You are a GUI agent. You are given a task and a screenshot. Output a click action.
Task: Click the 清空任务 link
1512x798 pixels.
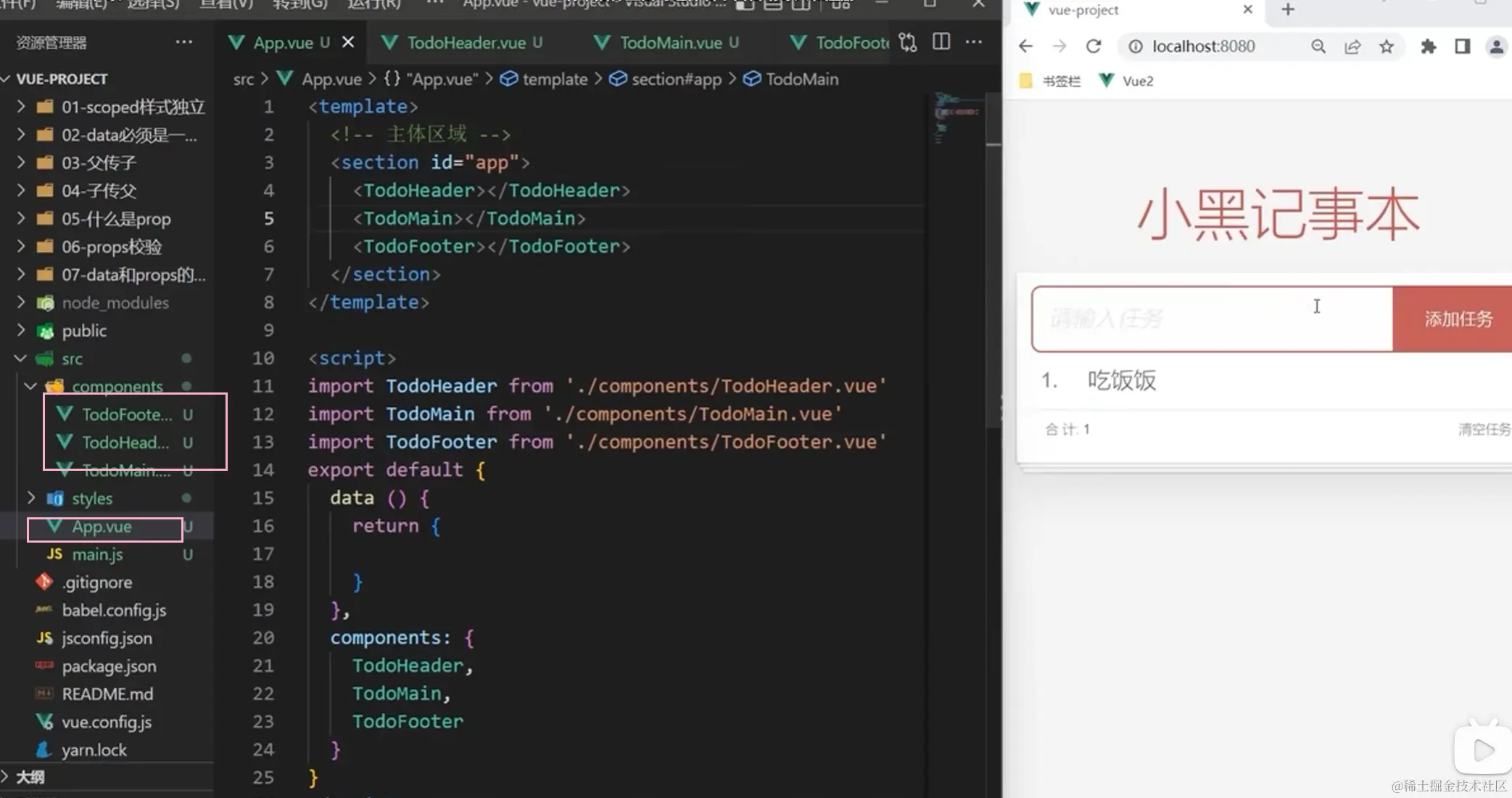(x=1484, y=429)
